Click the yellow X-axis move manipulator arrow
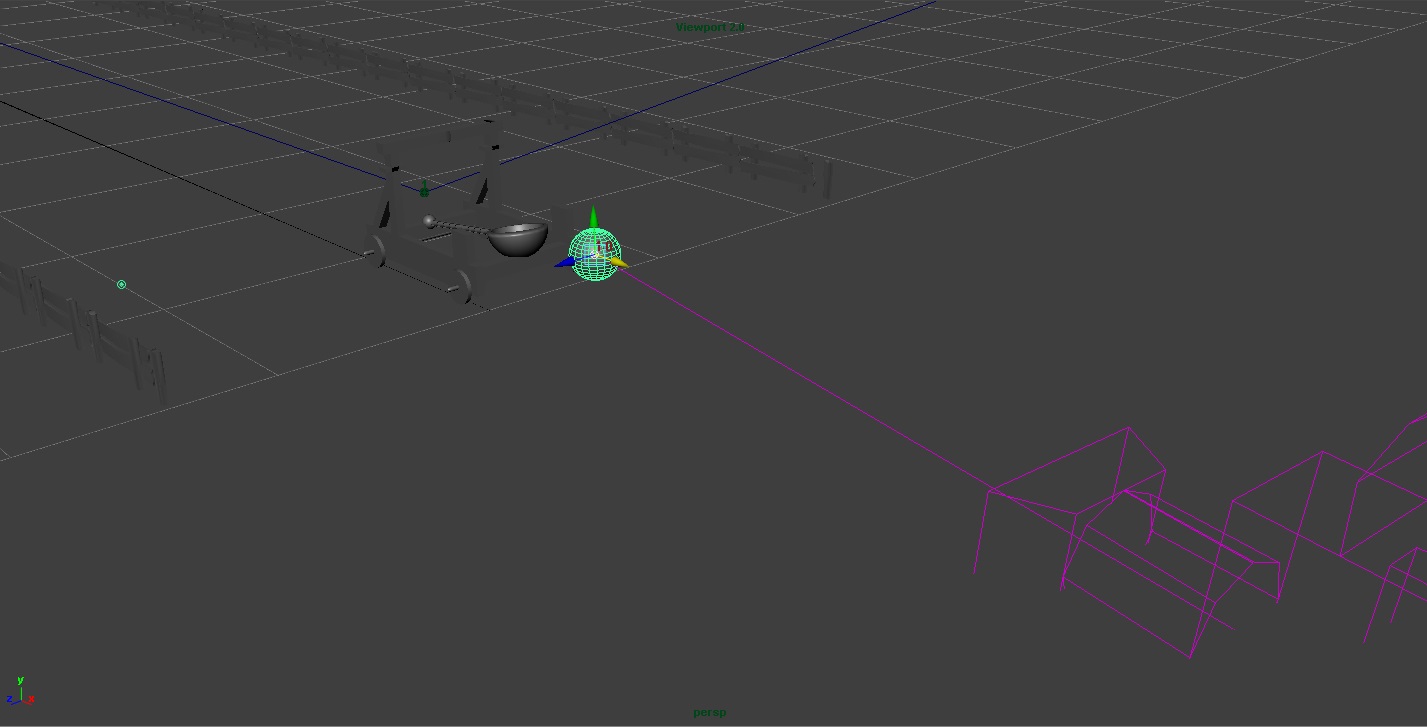Viewport: 1427px width, 727px height. [x=619, y=263]
